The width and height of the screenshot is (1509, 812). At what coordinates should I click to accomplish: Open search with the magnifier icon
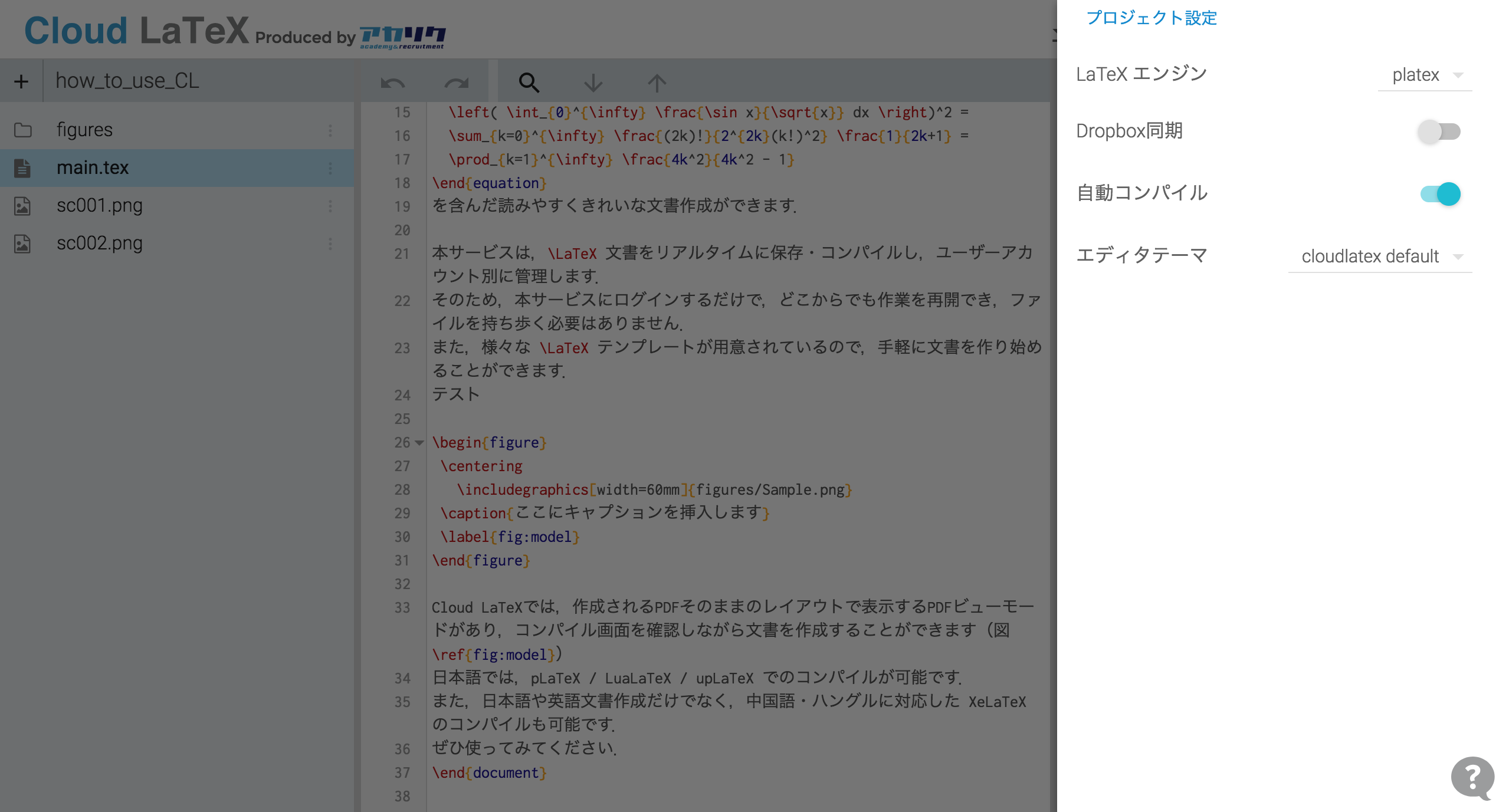click(x=529, y=83)
